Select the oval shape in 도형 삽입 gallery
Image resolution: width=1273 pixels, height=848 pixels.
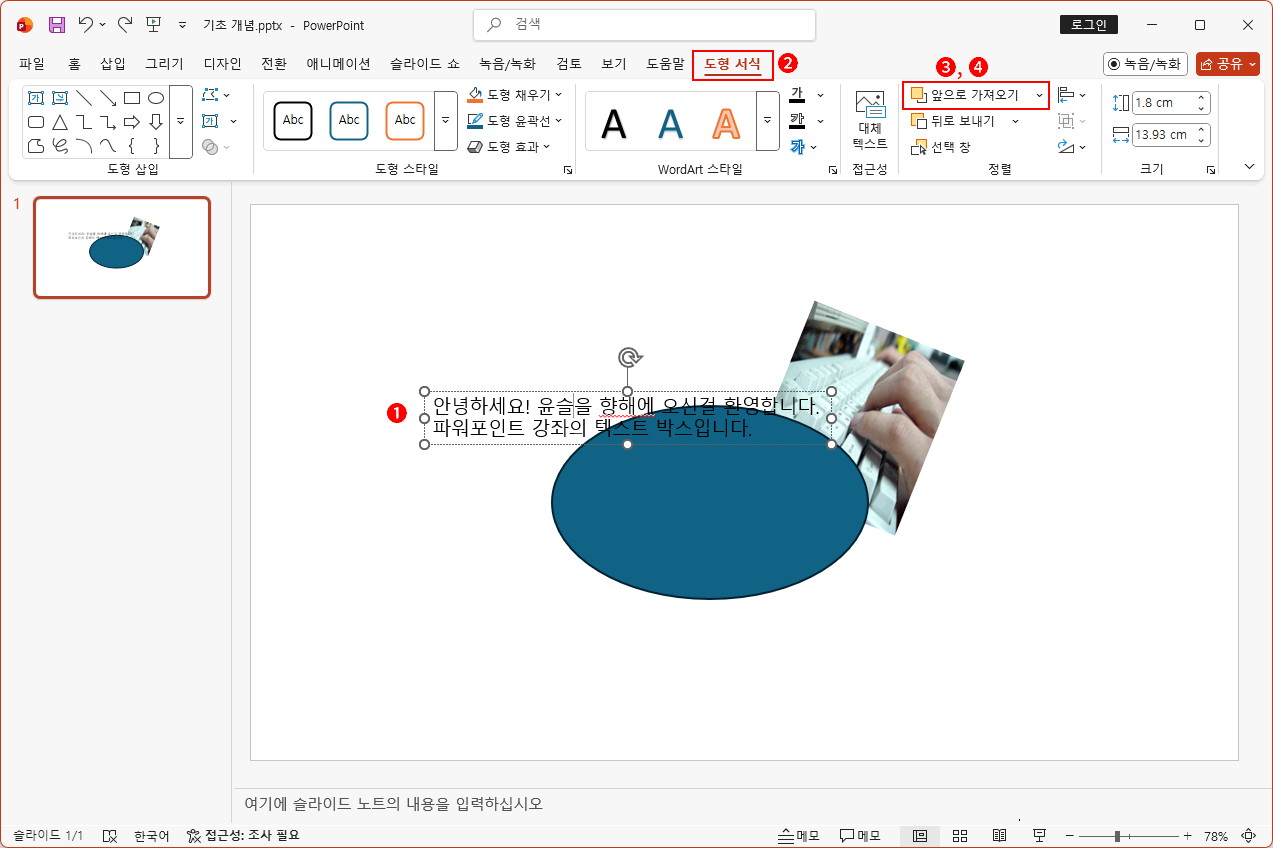[x=155, y=98]
